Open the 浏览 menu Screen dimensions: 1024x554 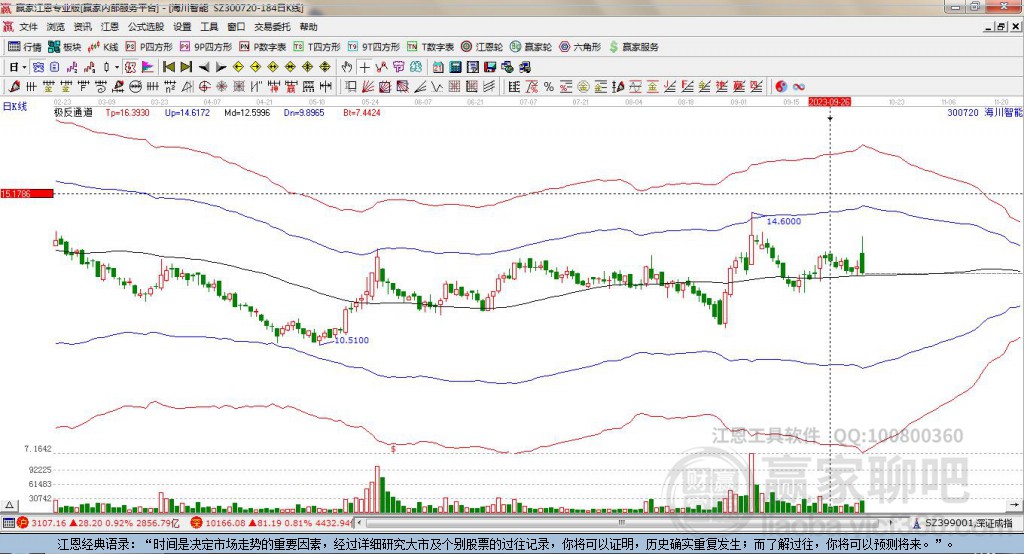pos(56,27)
